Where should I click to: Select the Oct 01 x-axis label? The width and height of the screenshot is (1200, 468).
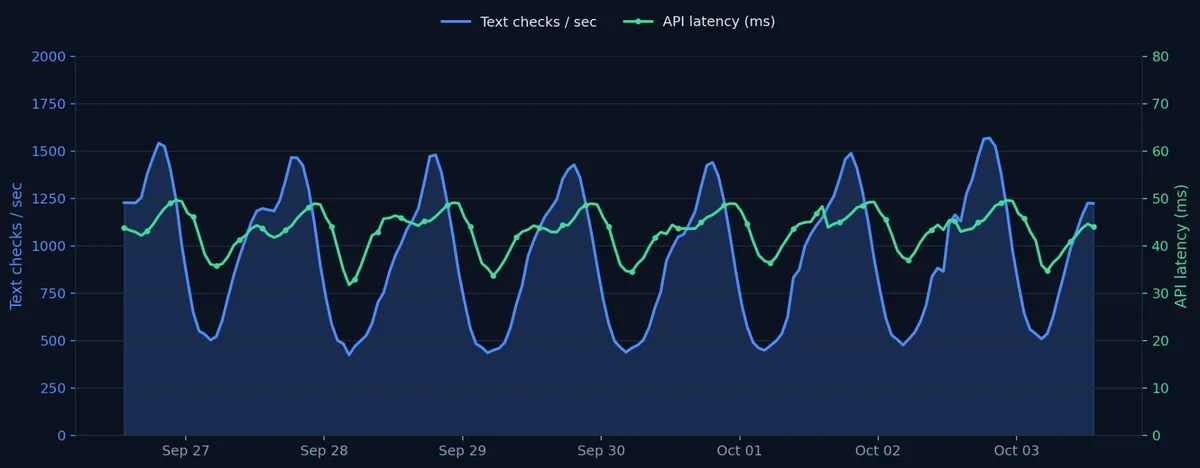[x=740, y=451]
